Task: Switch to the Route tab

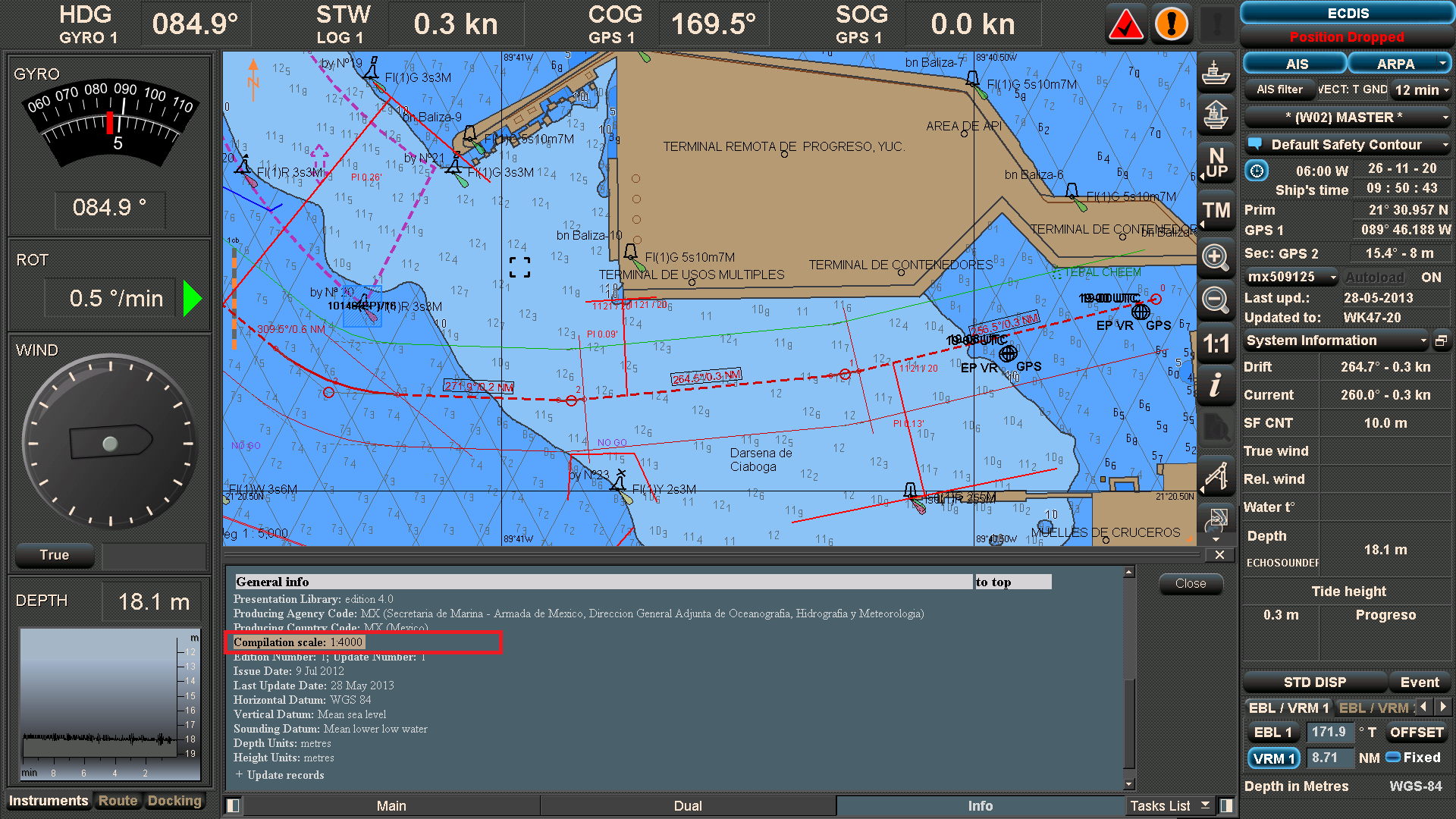Action: click(x=118, y=800)
